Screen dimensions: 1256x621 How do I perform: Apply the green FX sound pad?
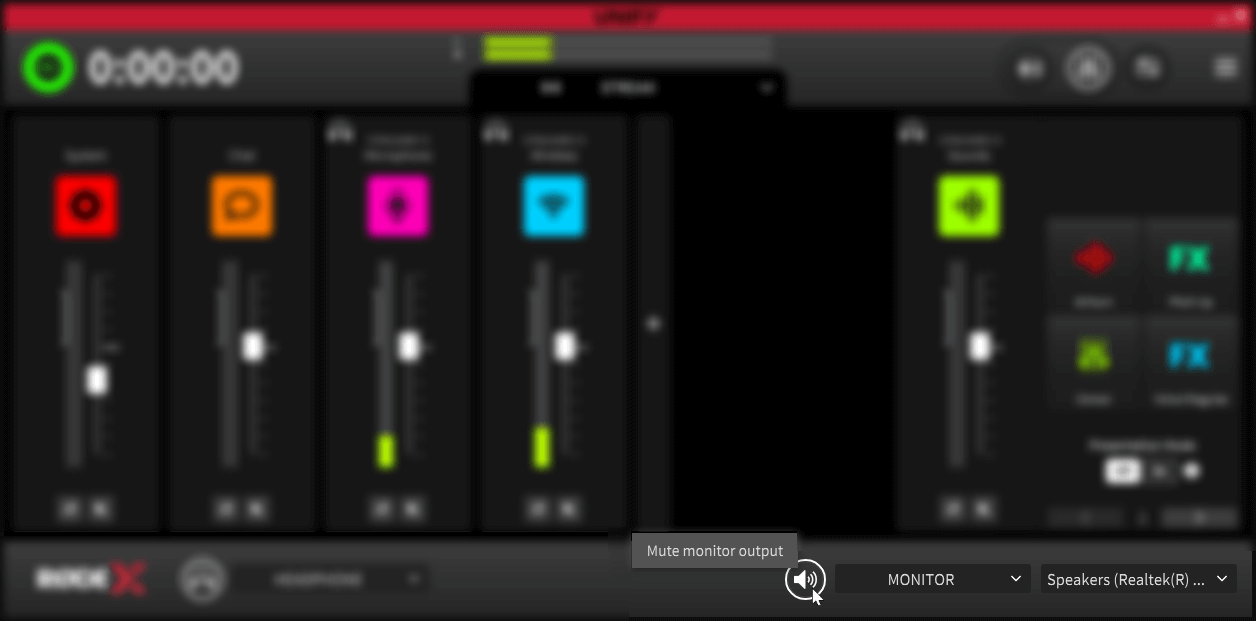coord(1189,258)
